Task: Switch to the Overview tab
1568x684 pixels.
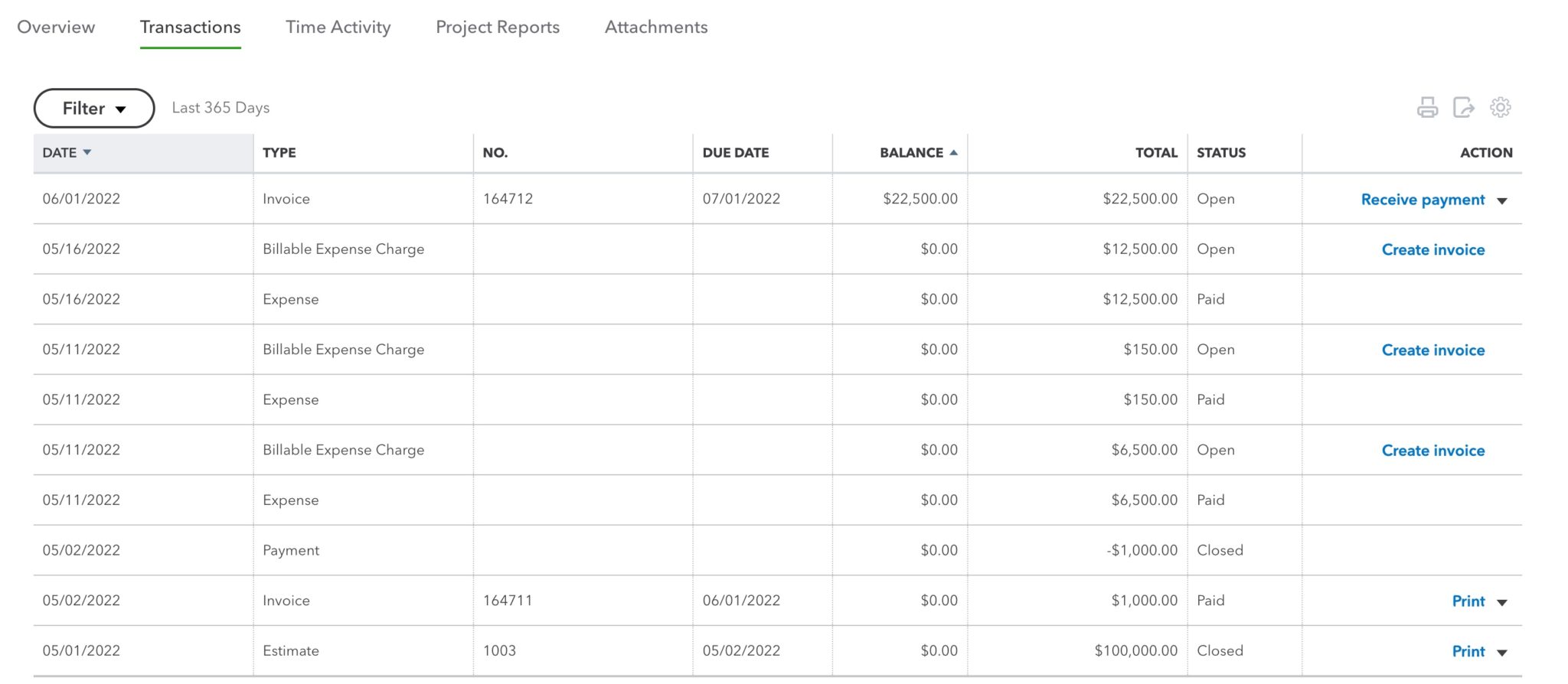Action: [x=57, y=27]
